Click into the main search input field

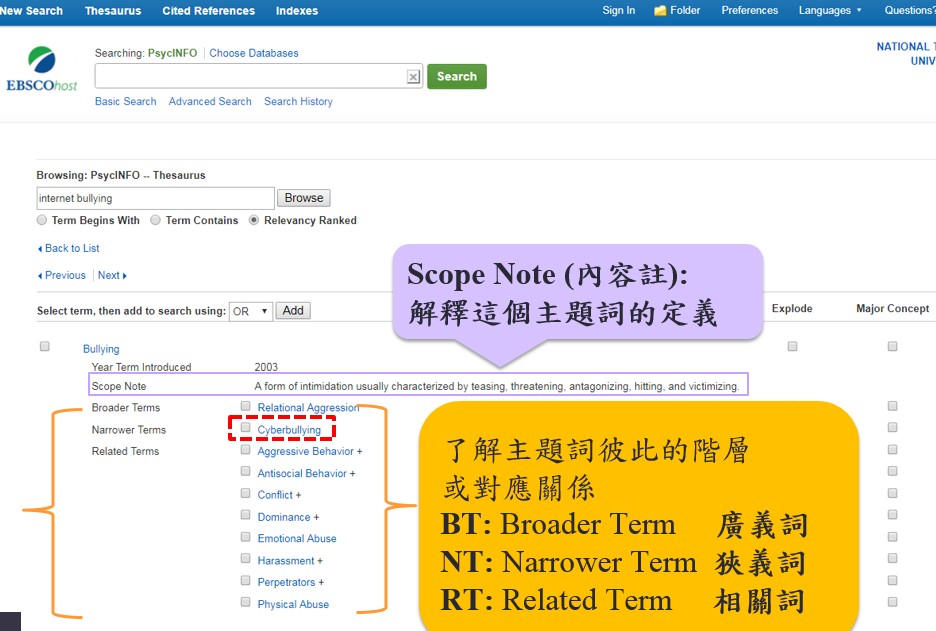[251, 76]
